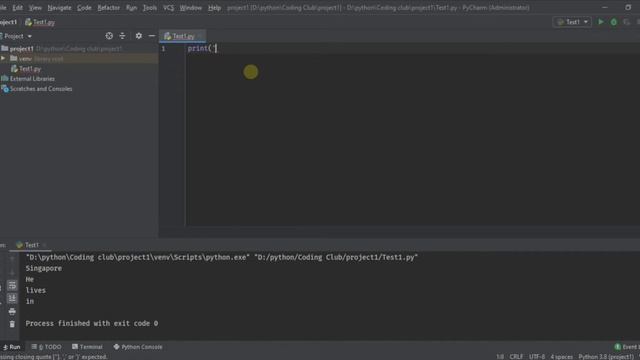Click 'Process finished with exit code 0' text
The image size is (640, 360).
92,324
